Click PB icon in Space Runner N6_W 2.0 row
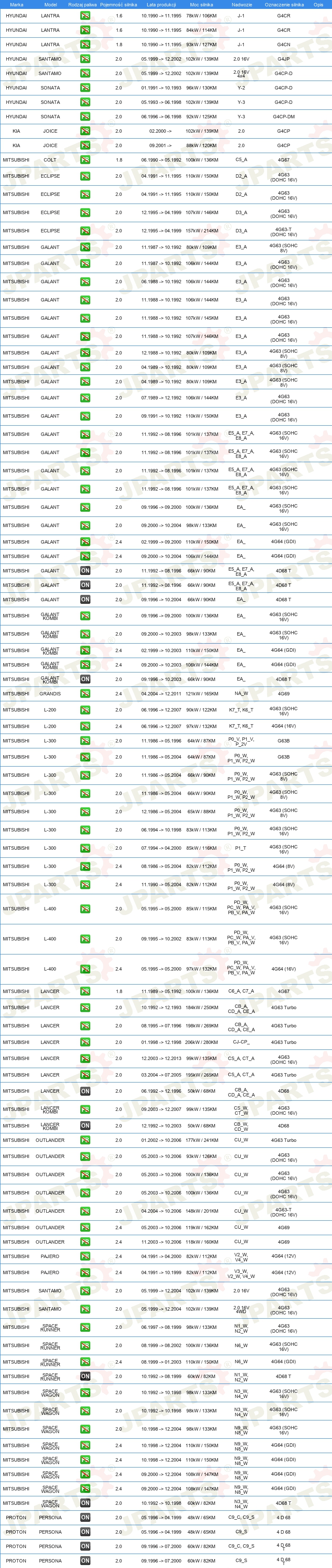The width and height of the screenshot is (332, 1568). pyautogui.click(x=85, y=1345)
